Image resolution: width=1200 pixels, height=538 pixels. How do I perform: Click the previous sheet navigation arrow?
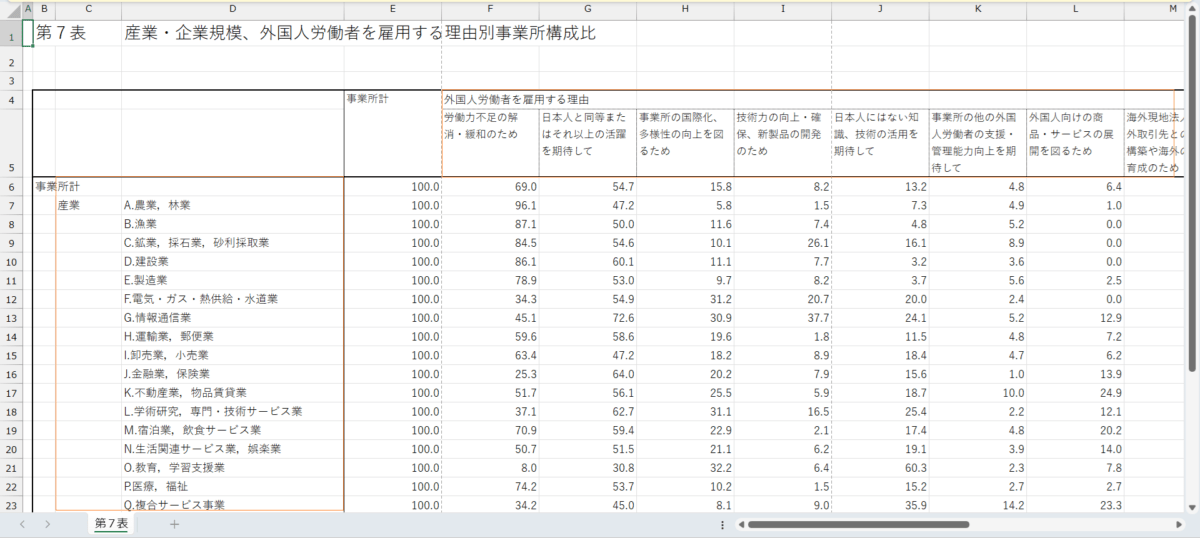click(22, 524)
